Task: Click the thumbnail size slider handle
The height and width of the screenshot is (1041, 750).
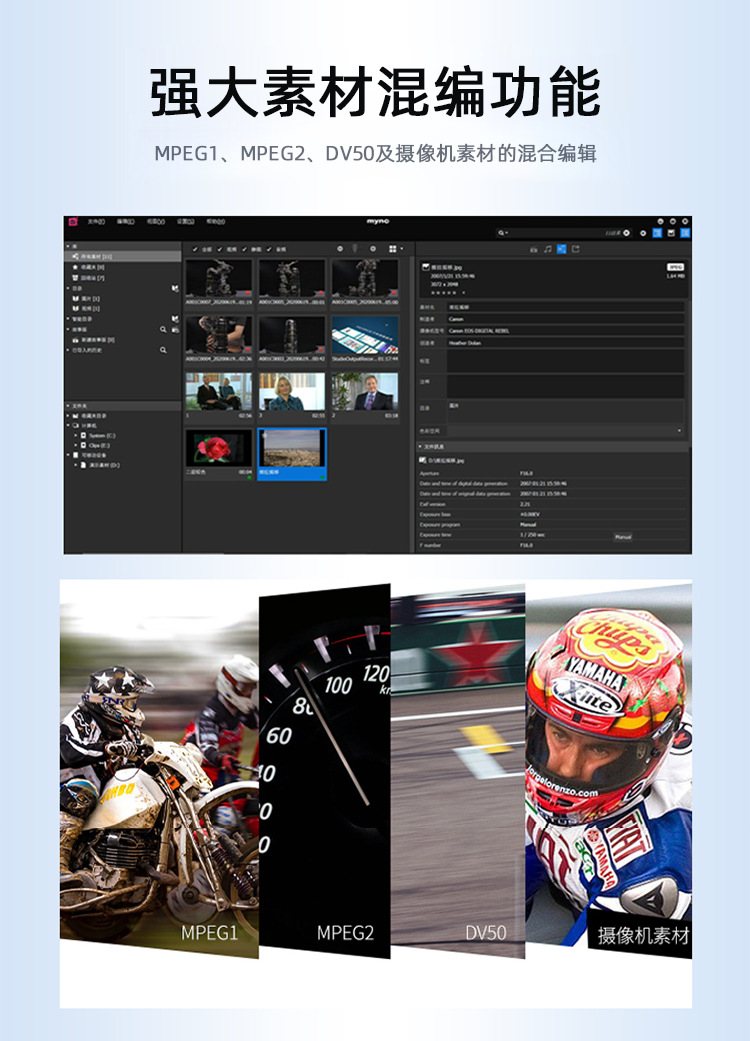Action: pos(354,249)
